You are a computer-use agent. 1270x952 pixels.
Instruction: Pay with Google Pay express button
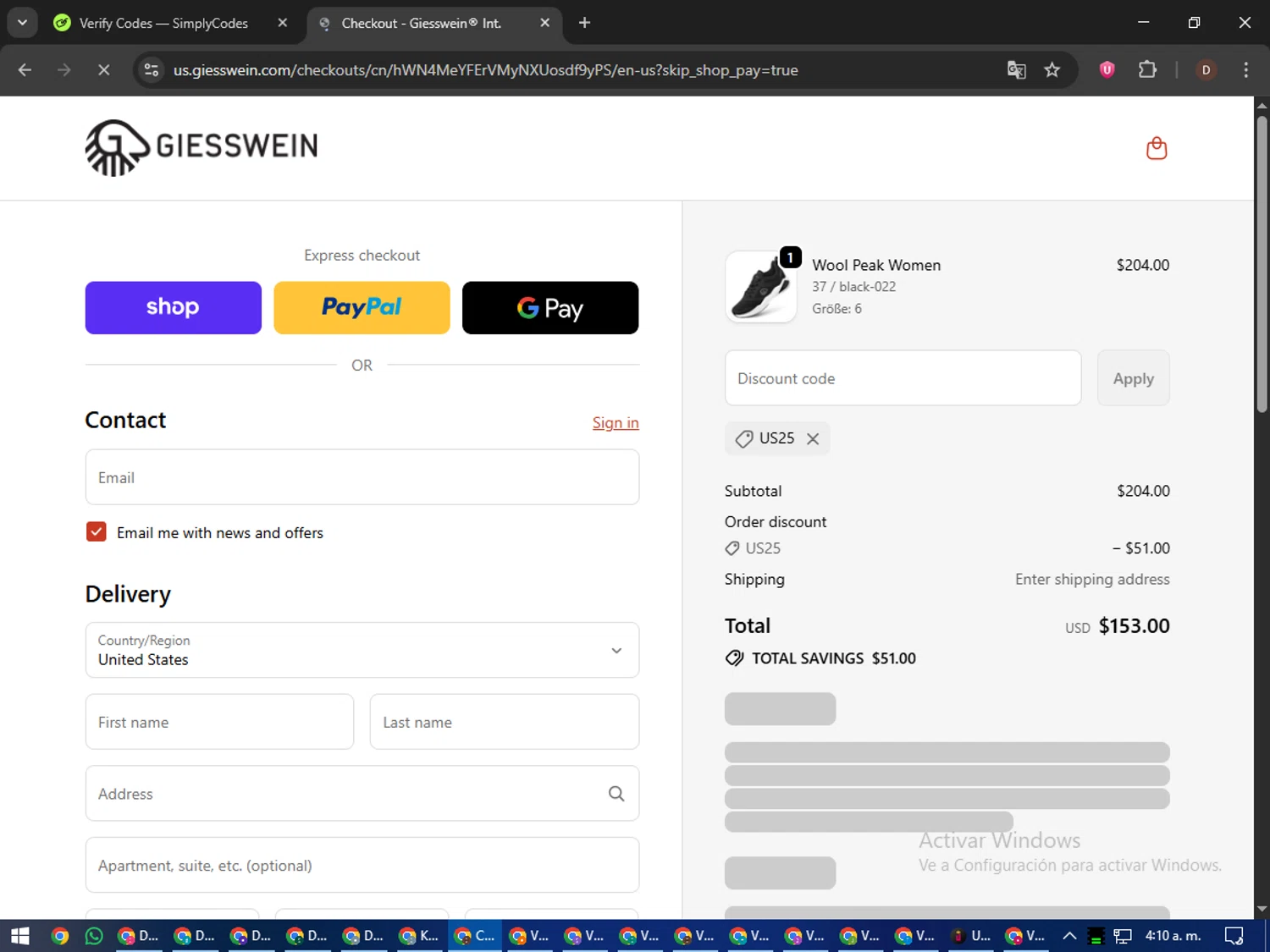[x=550, y=307]
